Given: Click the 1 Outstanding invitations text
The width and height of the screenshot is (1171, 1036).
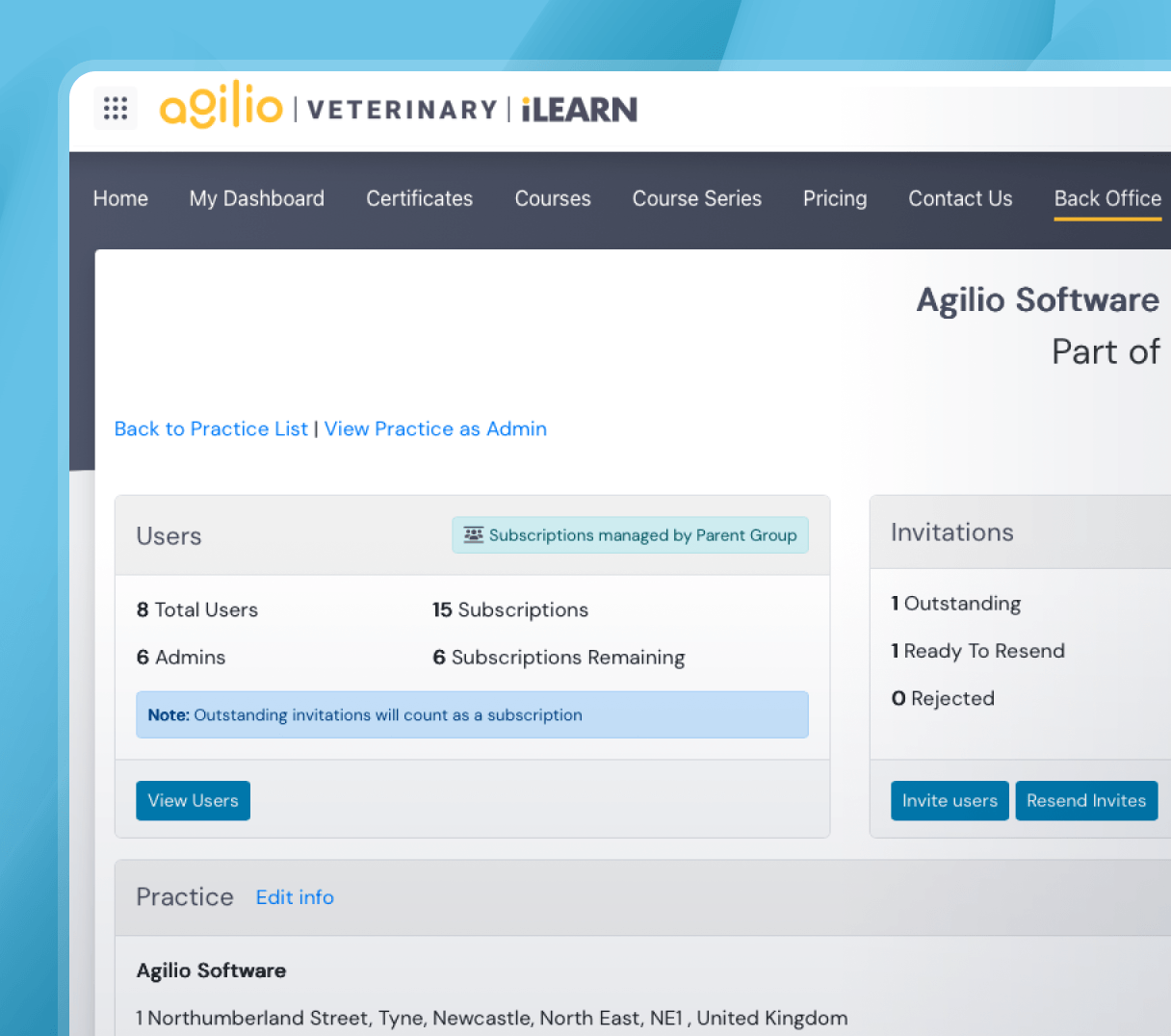Looking at the screenshot, I should (x=955, y=603).
